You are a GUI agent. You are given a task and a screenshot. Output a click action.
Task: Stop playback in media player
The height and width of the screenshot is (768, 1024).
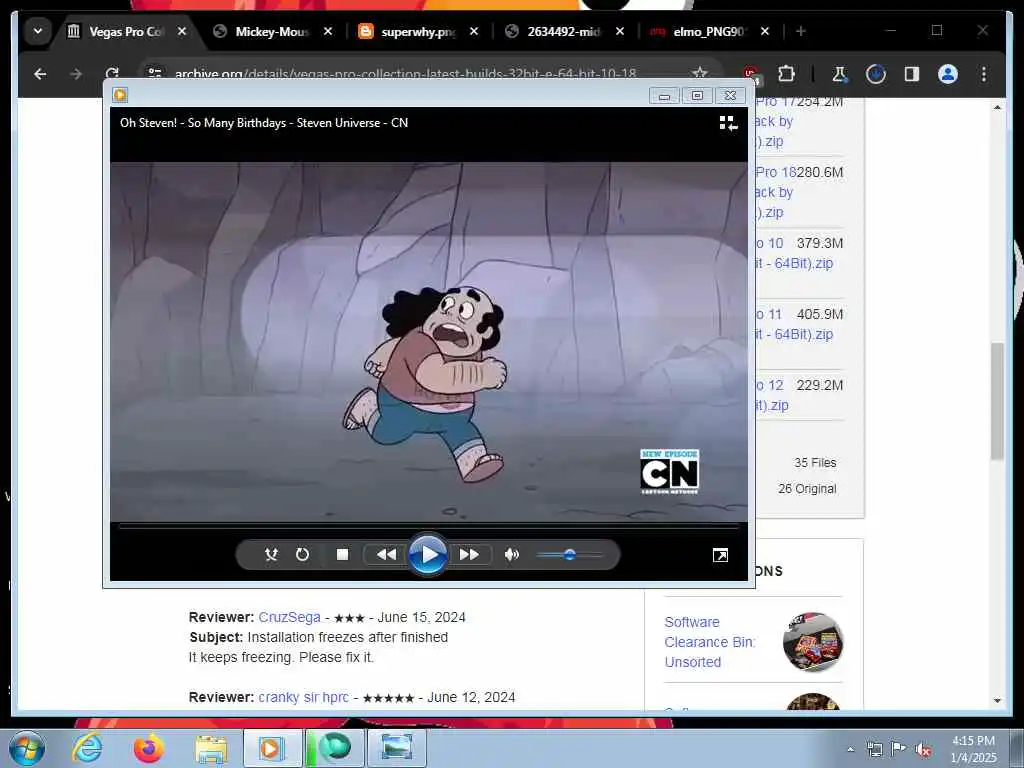click(342, 554)
